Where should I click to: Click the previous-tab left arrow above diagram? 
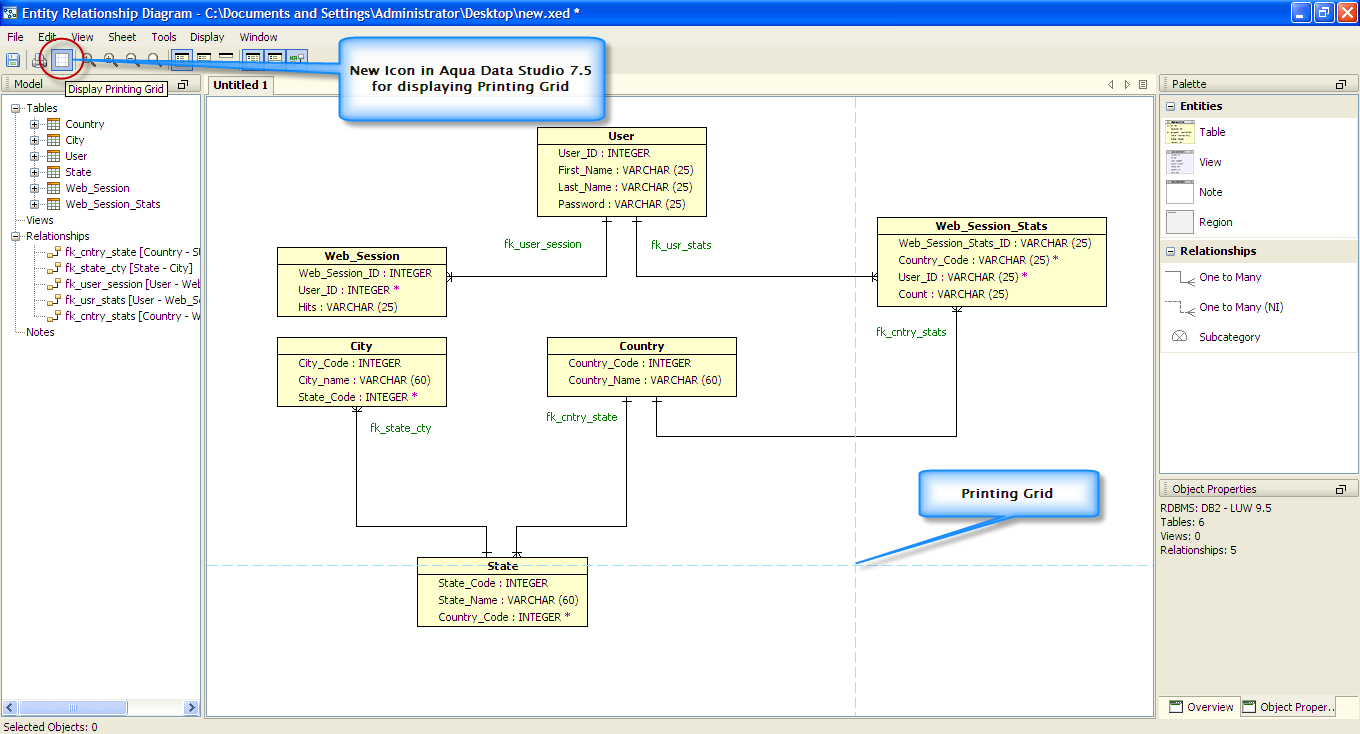(x=1110, y=85)
